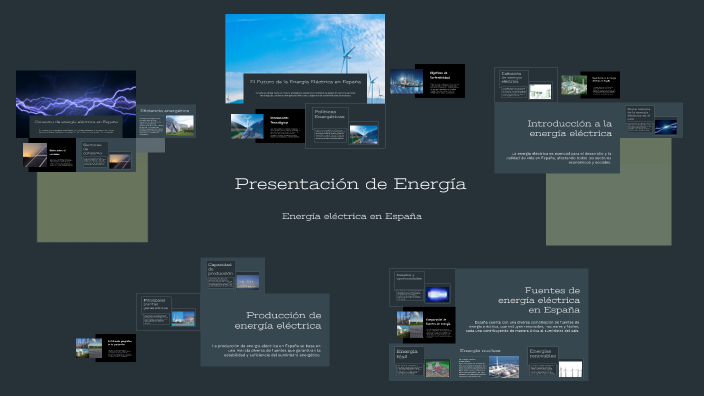Image resolution: width=704 pixels, height=396 pixels.
Task: Open 'Comparación de fuentes de energía' slide
Action: [426, 325]
